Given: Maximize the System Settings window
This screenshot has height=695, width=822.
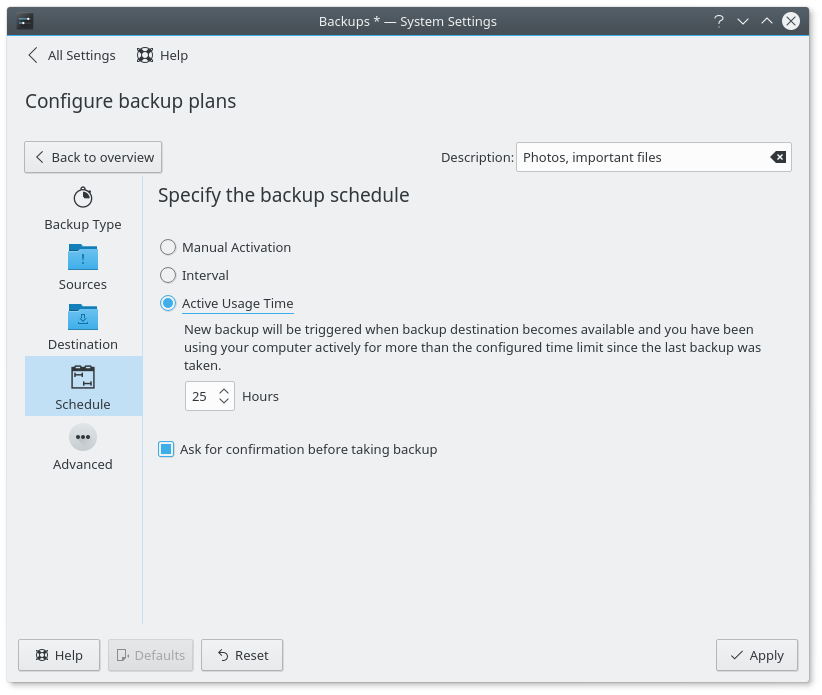Looking at the screenshot, I should 767,21.
